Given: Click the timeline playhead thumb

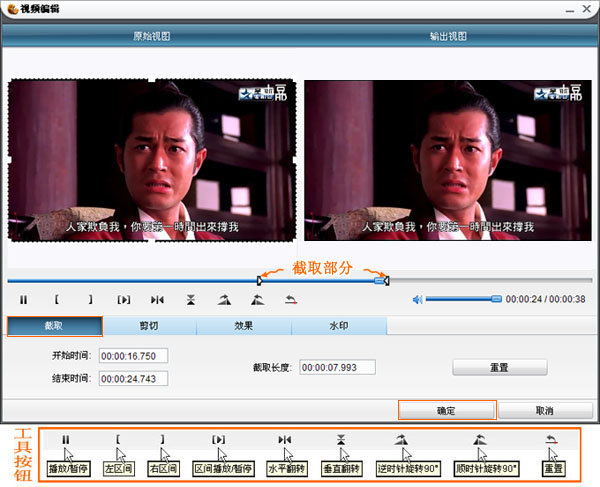Looking at the screenshot, I should click(x=380, y=281).
